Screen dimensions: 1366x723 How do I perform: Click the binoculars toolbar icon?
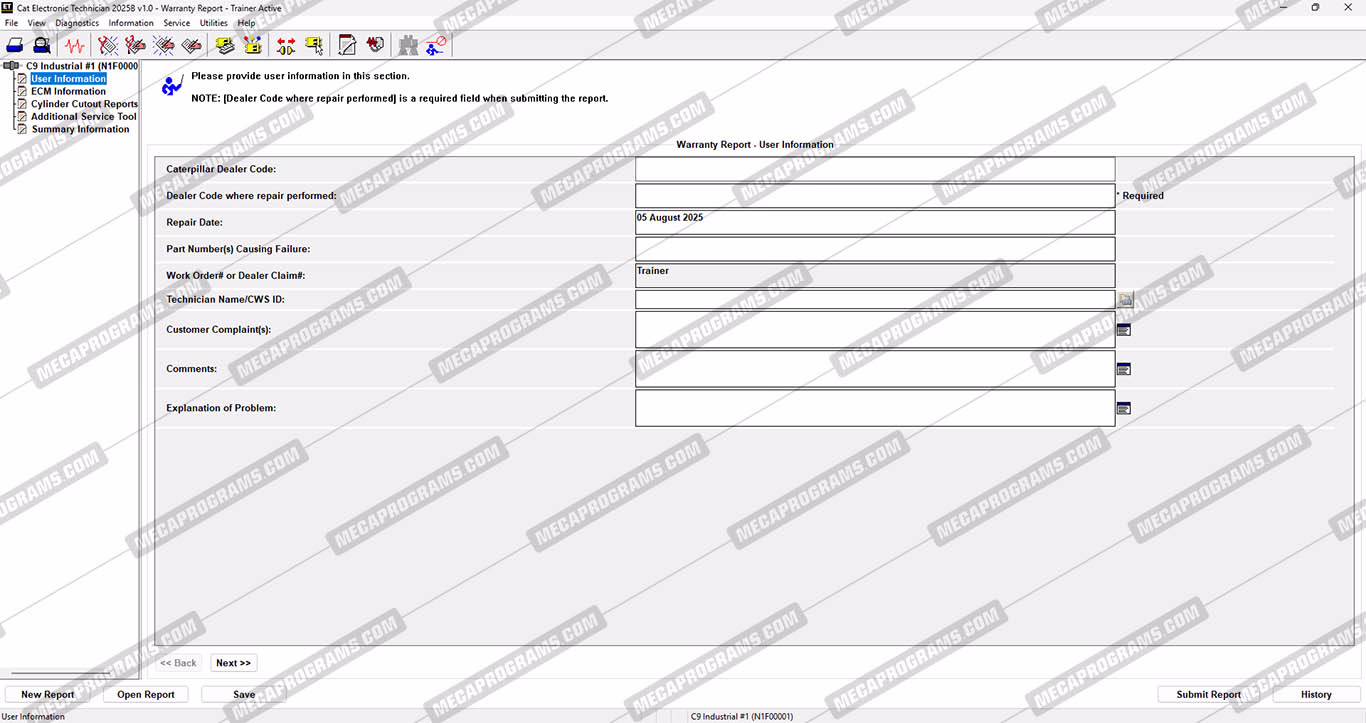coord(408,45)
